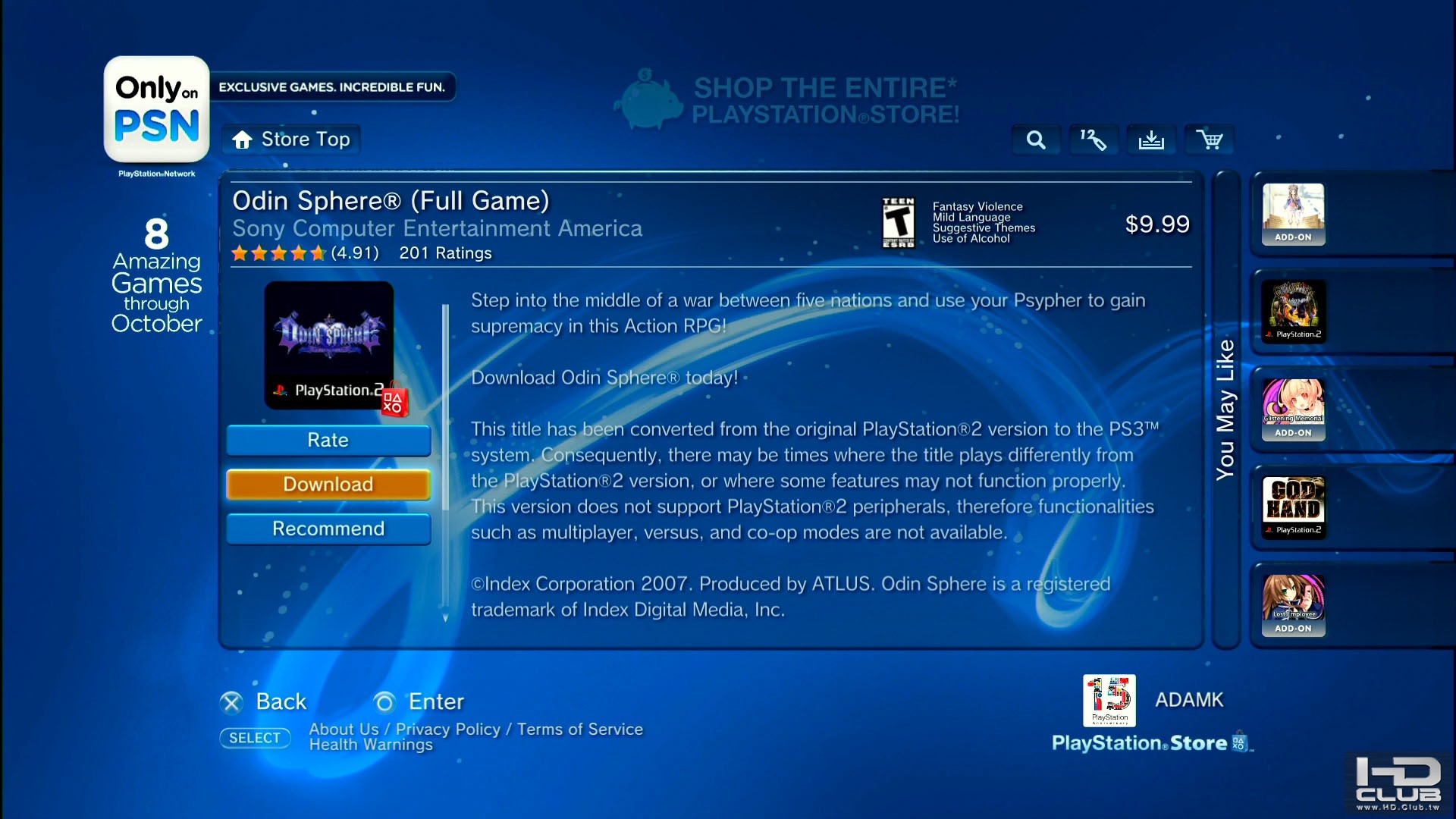Image resolution: width=1456 pixels, height=819 pixels.
Task: Click the Back label
Action: [281, 702]
